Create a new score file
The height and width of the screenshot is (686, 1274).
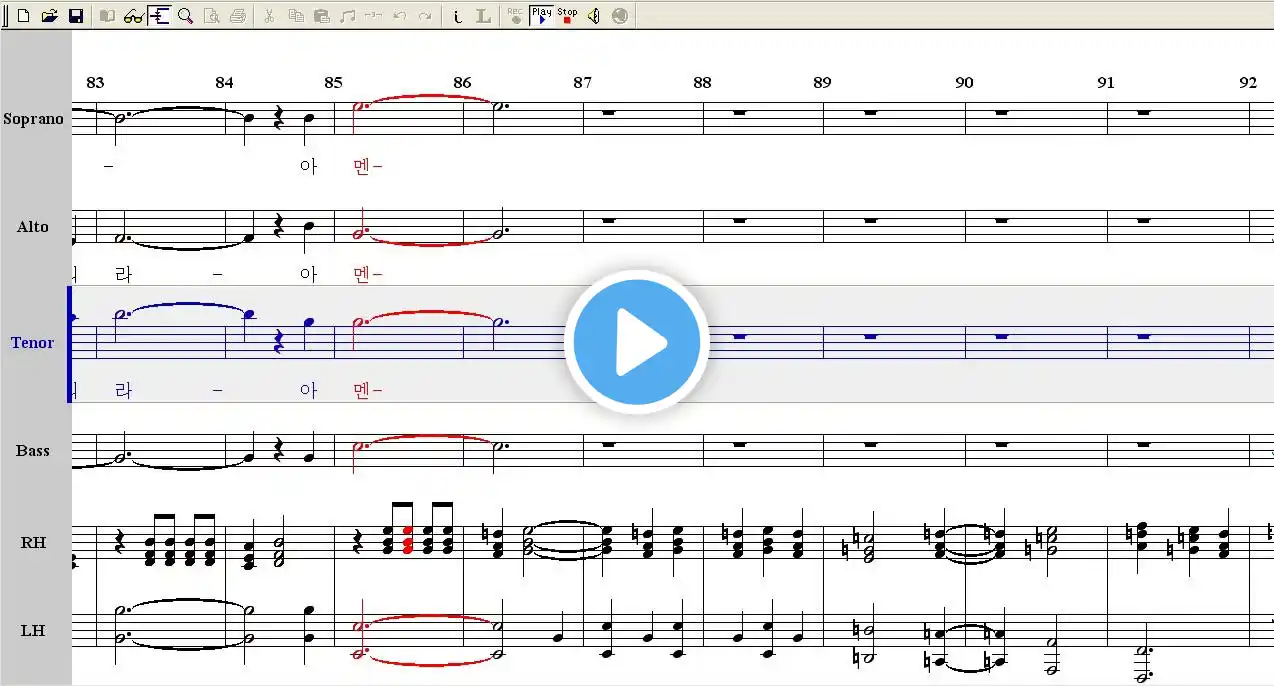(x=24, y=16)
